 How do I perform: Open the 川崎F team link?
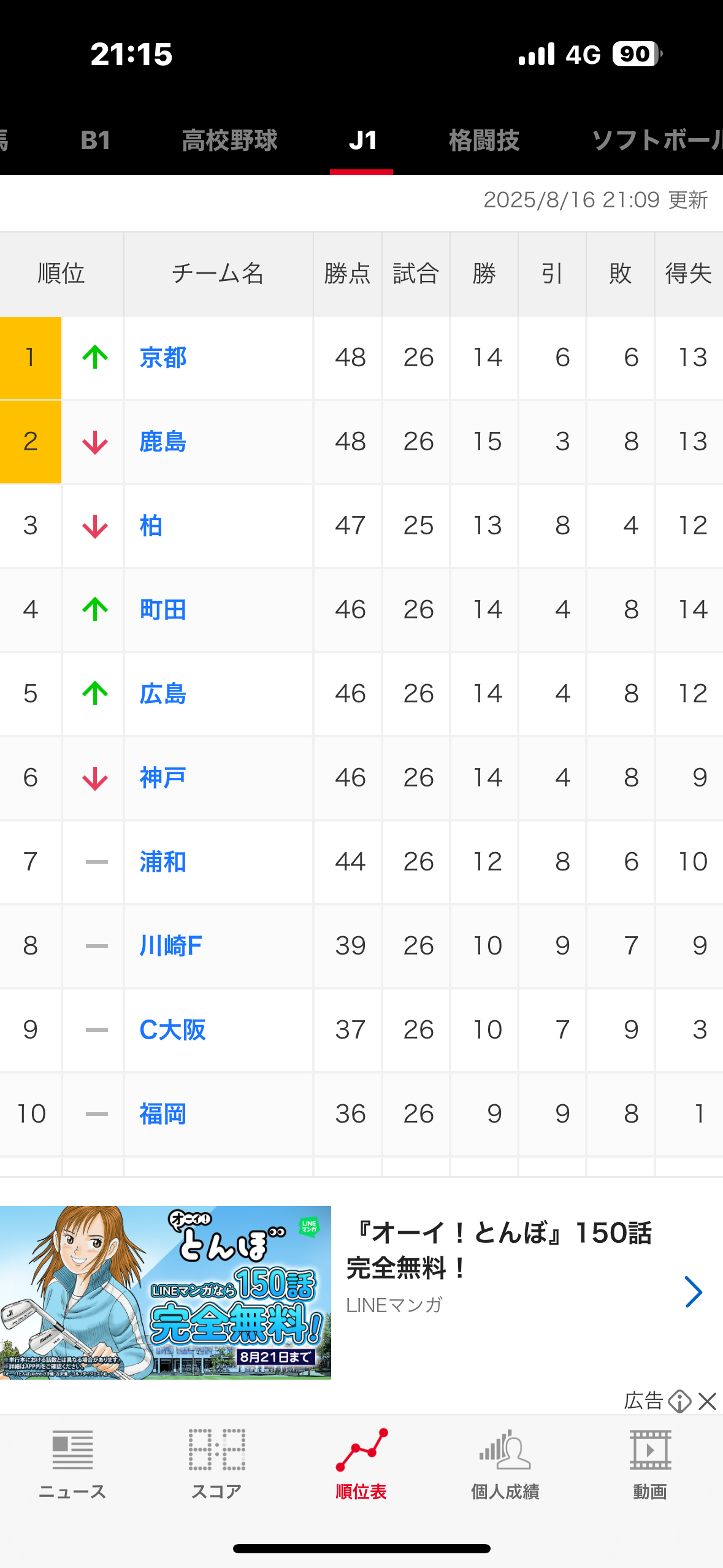171,946
